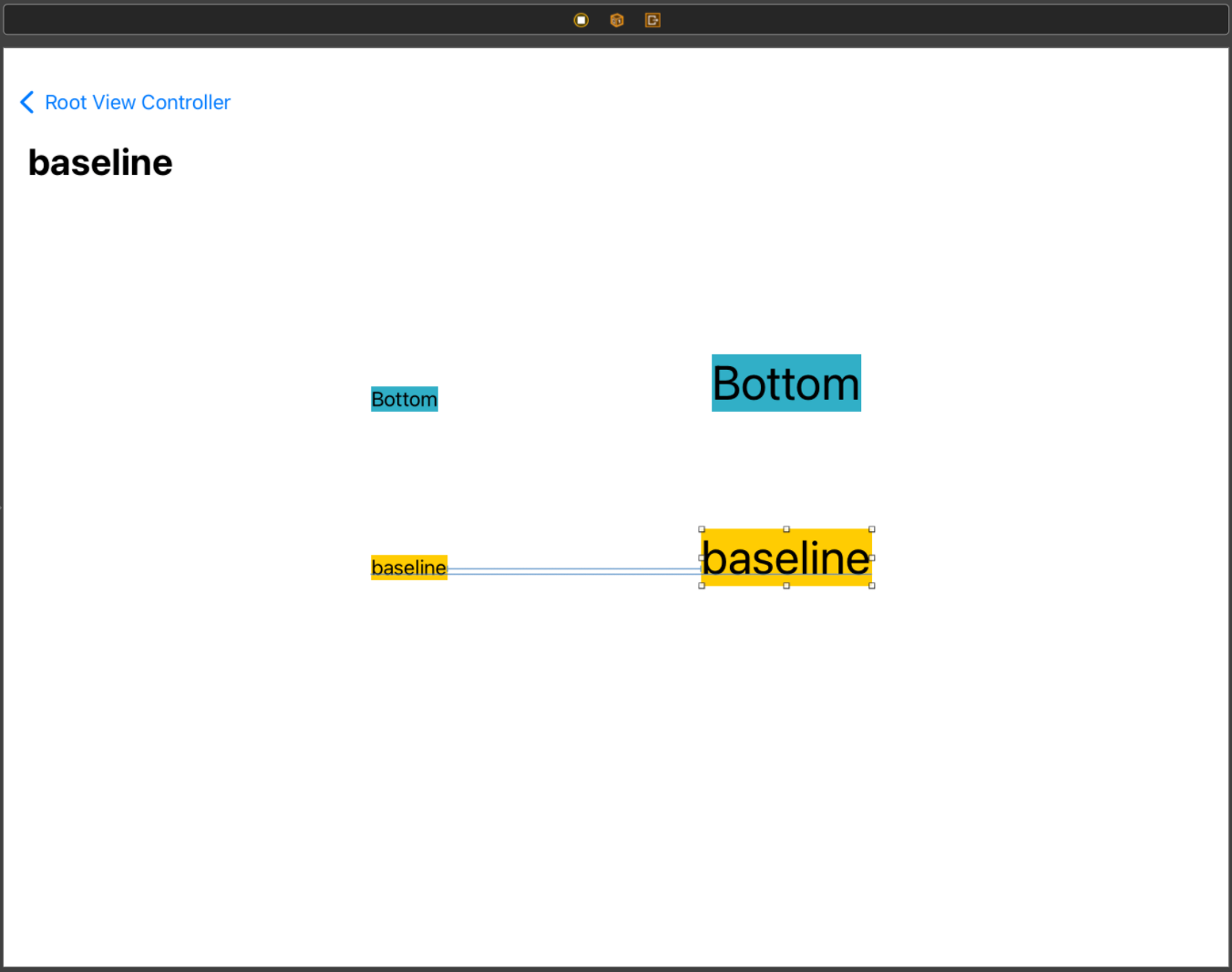Select the small teal Bottom label
Viewport: 1232px width, 972px height.
tap(405, 399)
